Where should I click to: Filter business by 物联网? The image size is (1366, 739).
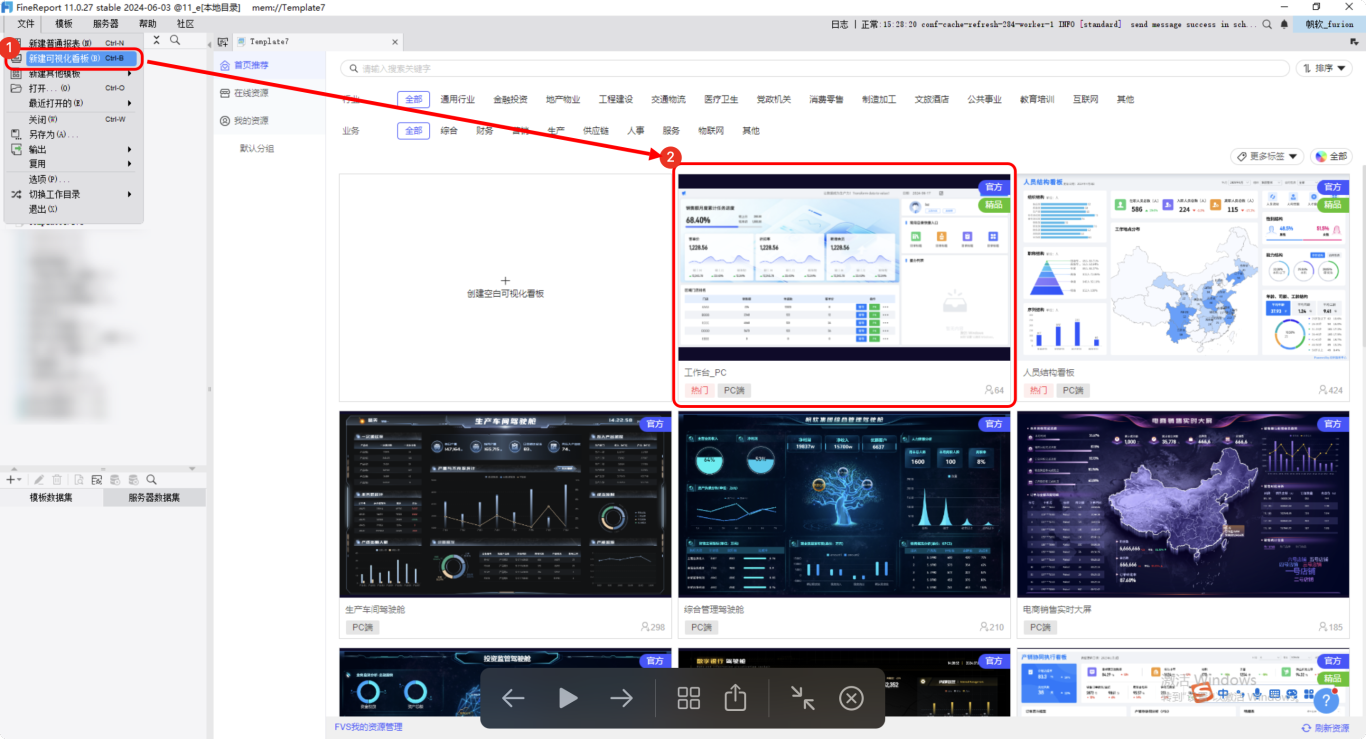(710, 130)
